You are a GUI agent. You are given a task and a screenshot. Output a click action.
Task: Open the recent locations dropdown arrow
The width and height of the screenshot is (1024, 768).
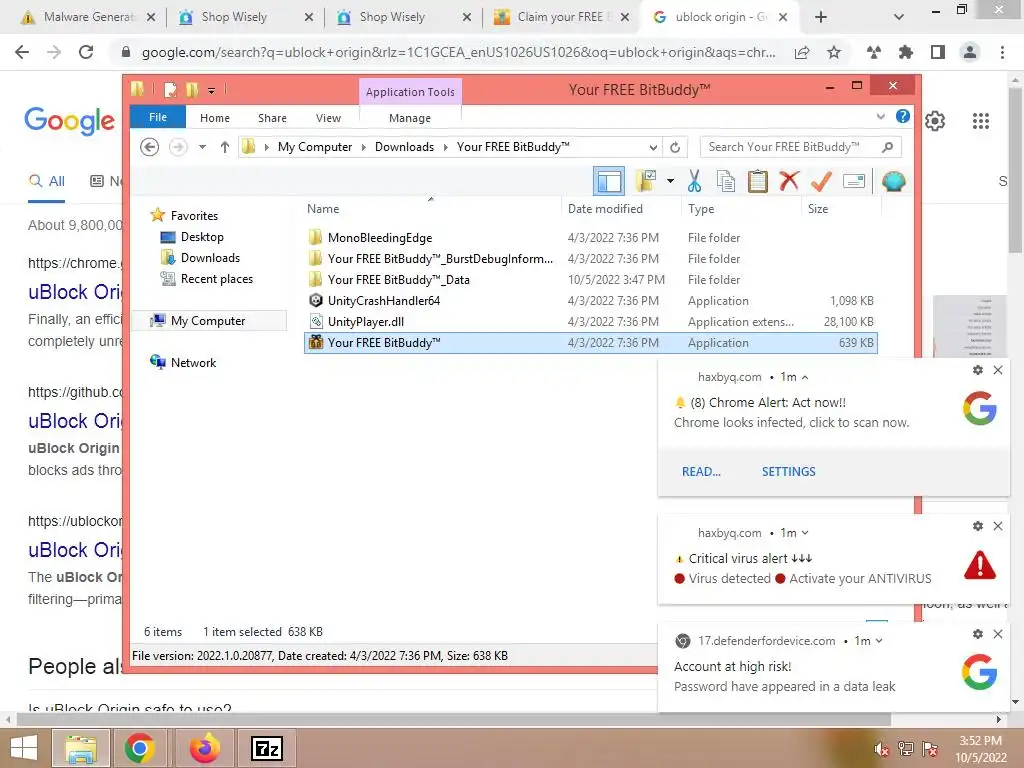point(202,147)
